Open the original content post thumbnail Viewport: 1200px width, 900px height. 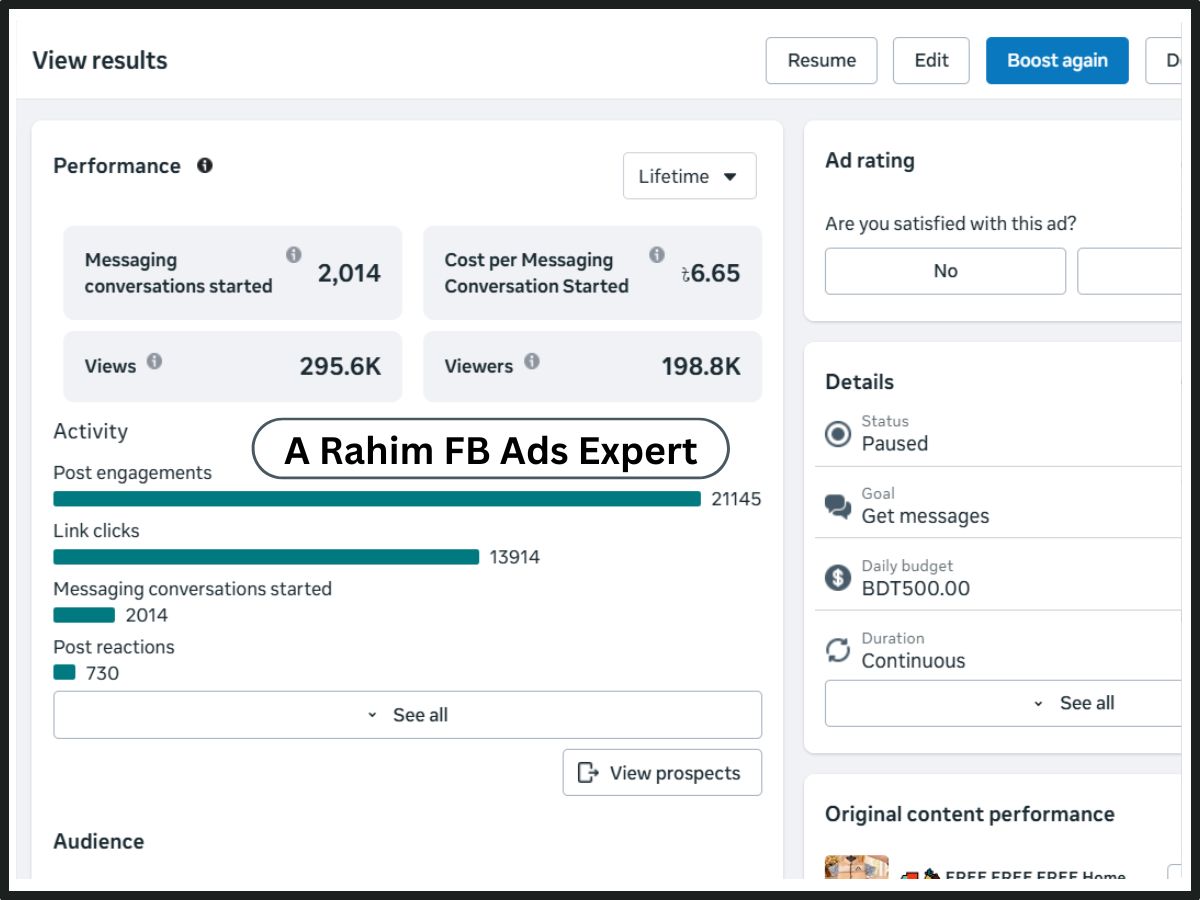[x=857, y=867]
